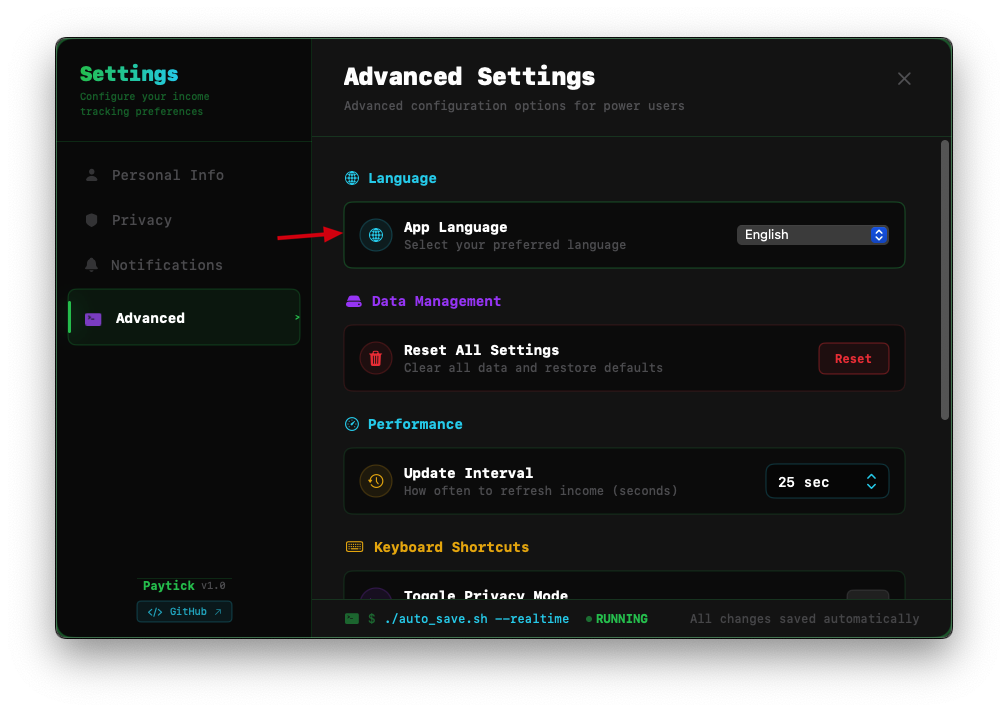Click the scrollbar on the right edge
The image size is (1008, 712).
tap(943, 280)
